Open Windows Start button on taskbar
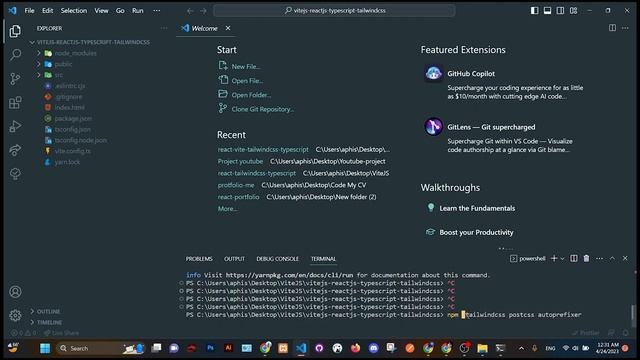 [45, 348]
